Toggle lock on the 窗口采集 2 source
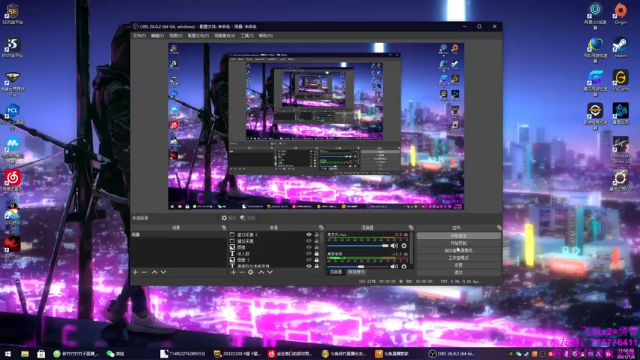Viewport: 640px width, 360px height. coord(316,235)
